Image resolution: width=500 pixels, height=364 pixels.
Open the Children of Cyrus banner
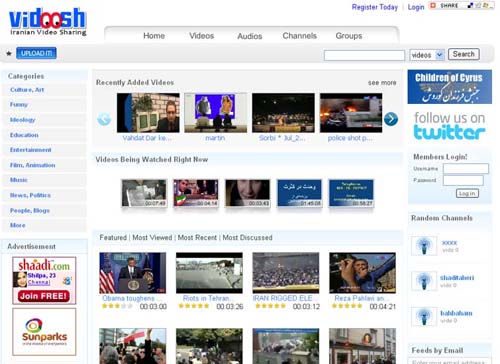[449, 87]
